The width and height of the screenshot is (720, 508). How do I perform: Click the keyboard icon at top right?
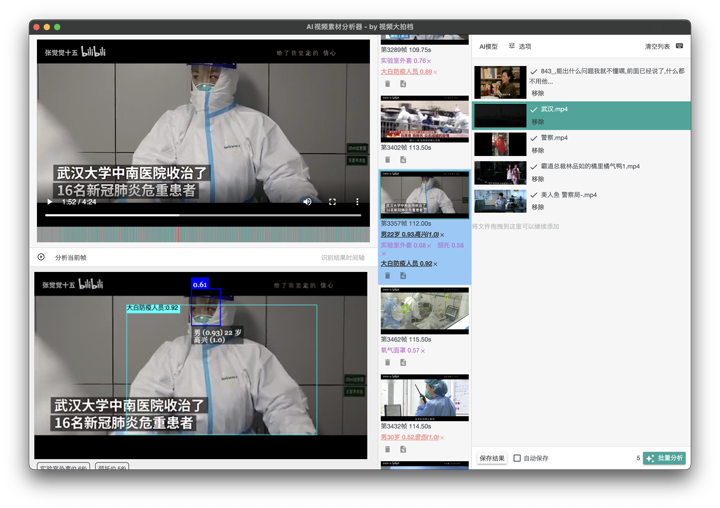coord(680,46)
